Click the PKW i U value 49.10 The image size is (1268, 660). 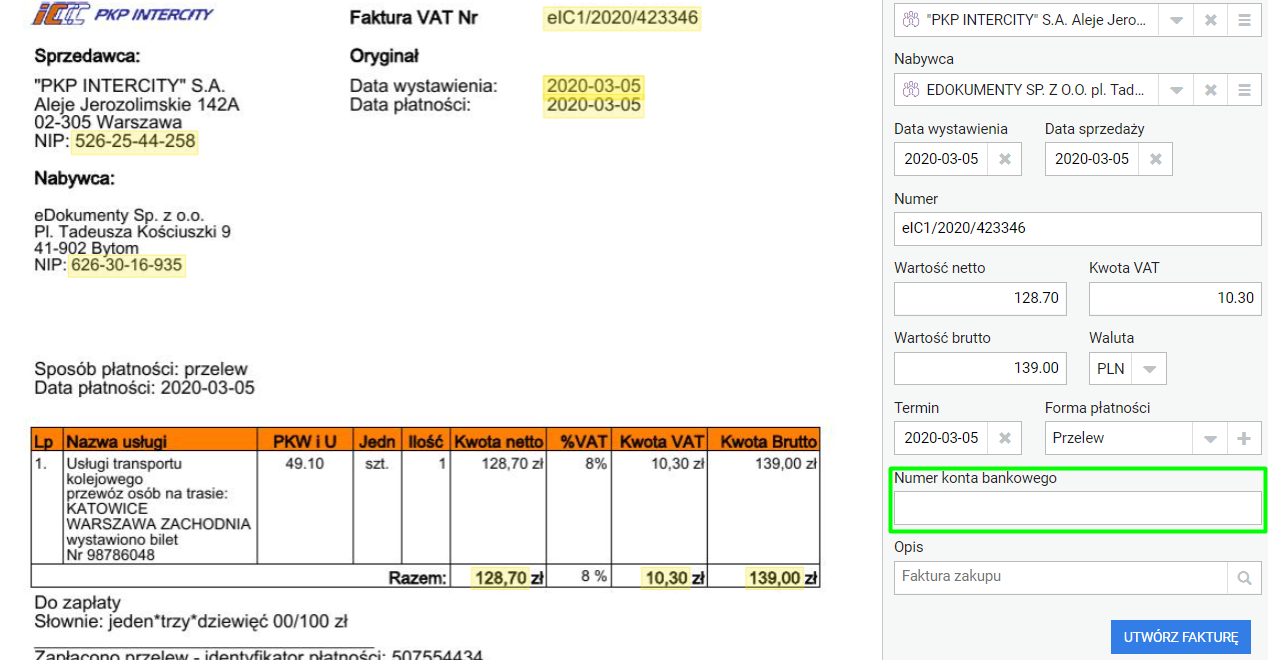[x=304, y=464]
